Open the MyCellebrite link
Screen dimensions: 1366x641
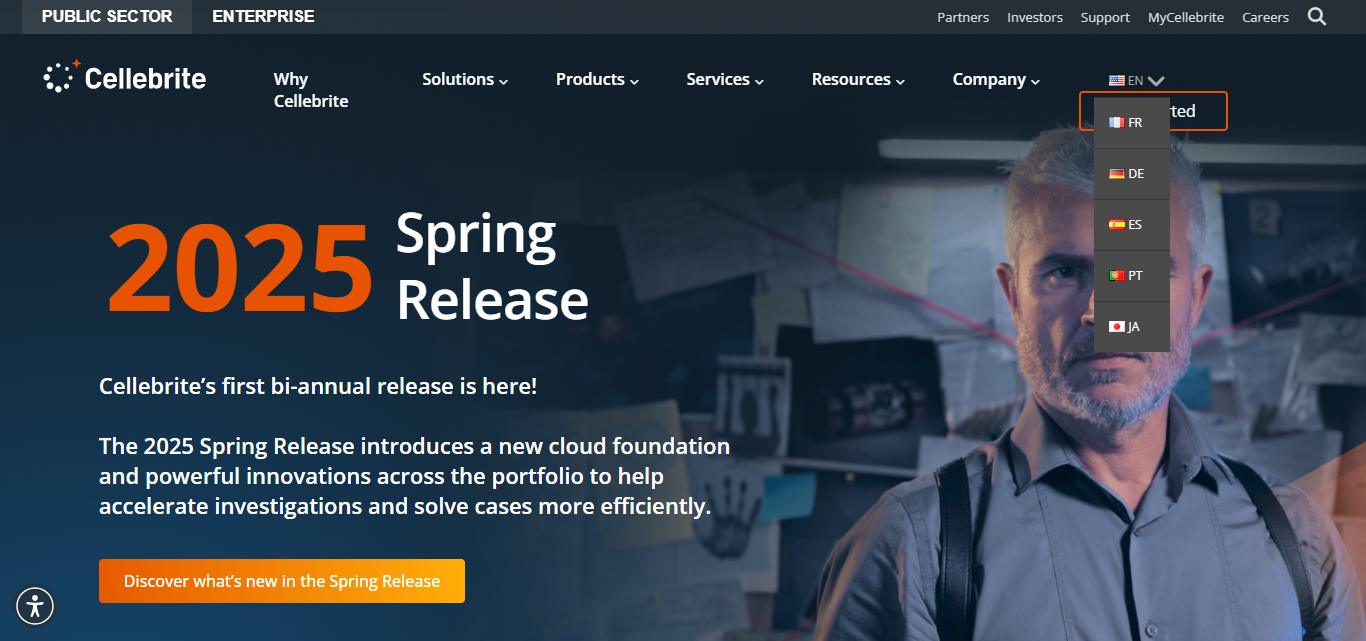click(x=1186, y=17)
